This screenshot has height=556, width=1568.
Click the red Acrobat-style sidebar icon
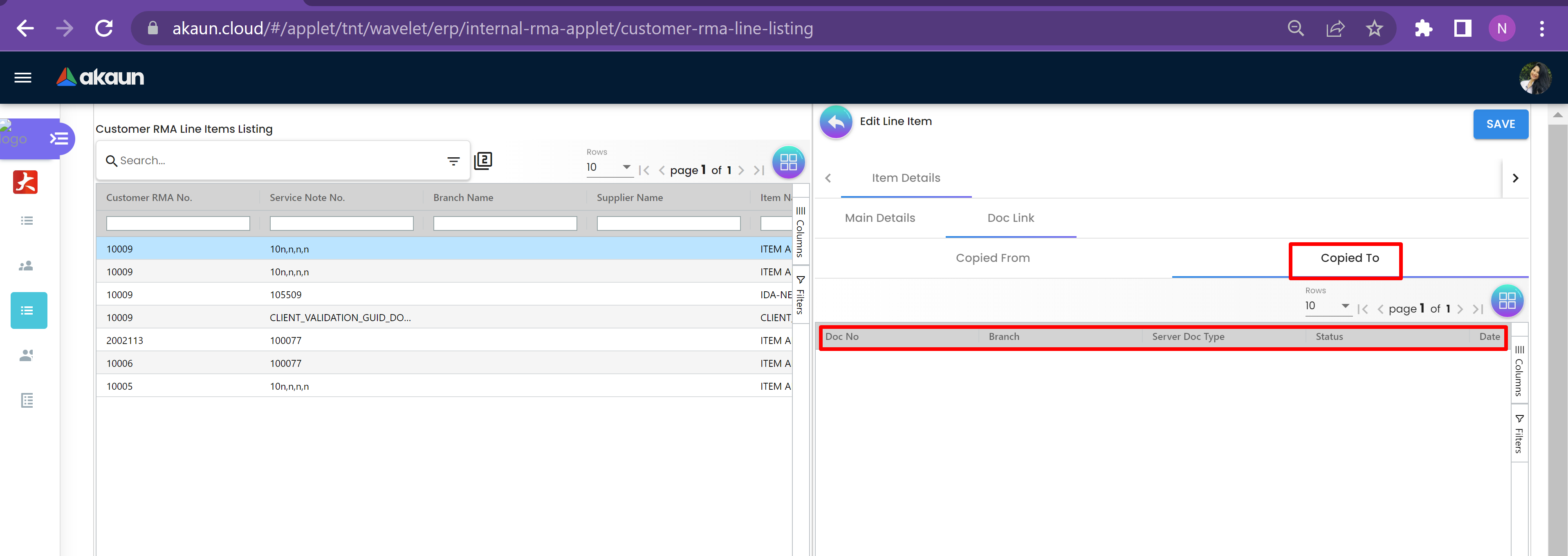[26, 182]
